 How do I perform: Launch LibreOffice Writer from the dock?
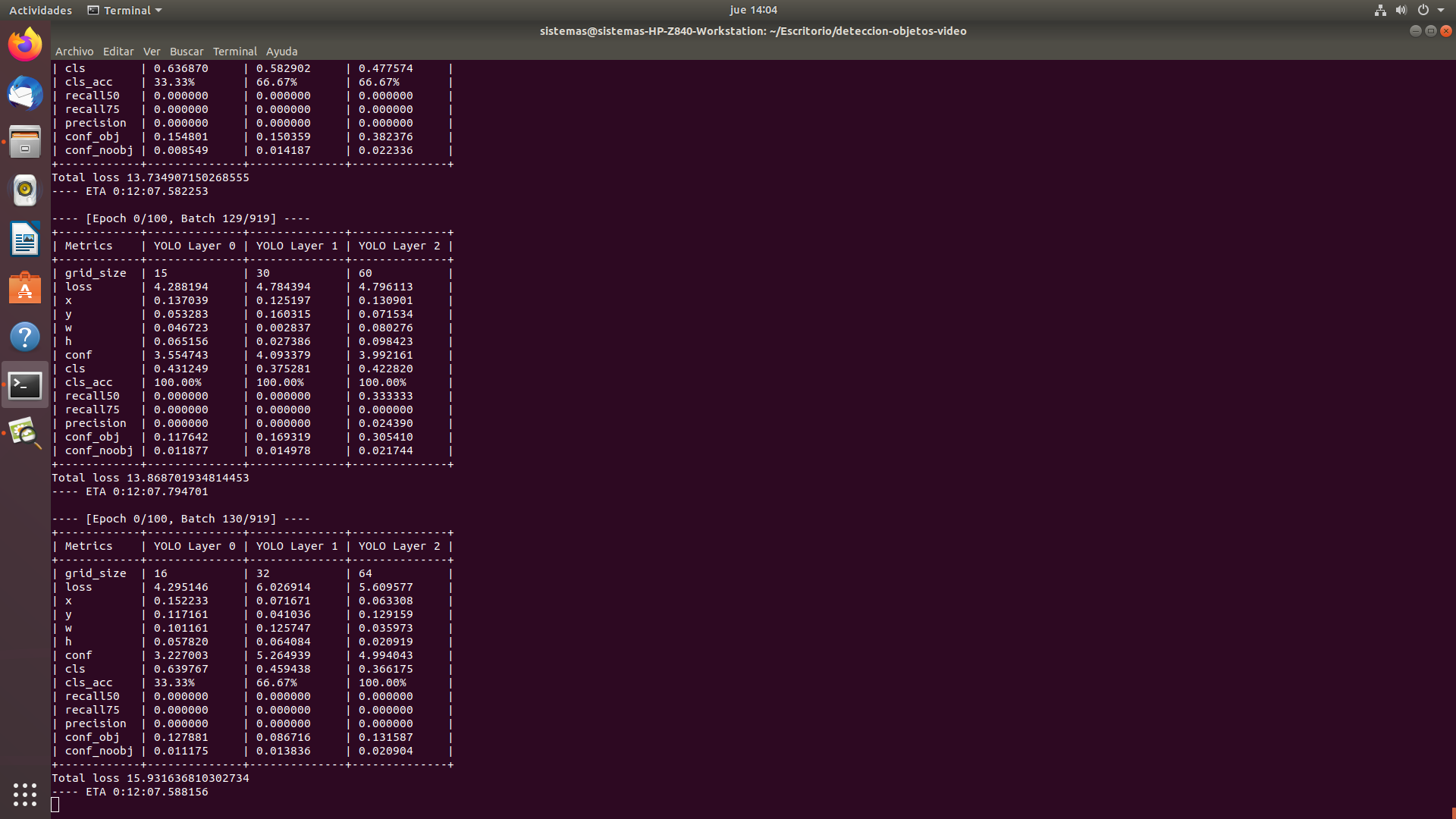click(x=25, y=239)
